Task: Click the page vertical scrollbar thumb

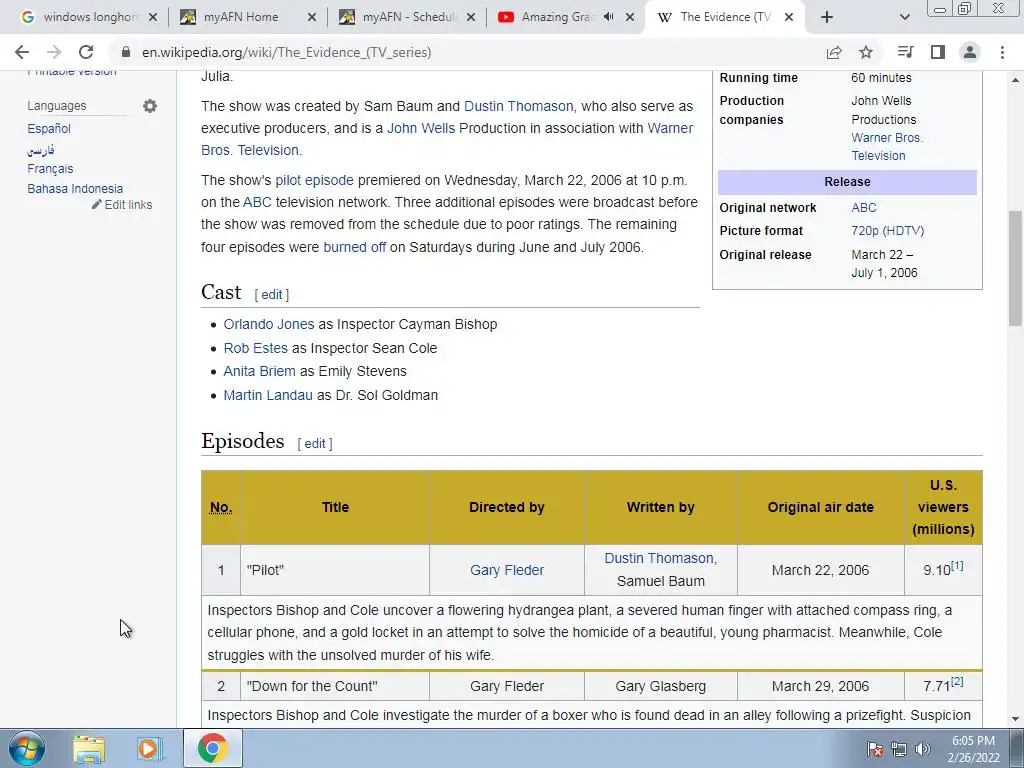Action: (x=1015, y=268)
